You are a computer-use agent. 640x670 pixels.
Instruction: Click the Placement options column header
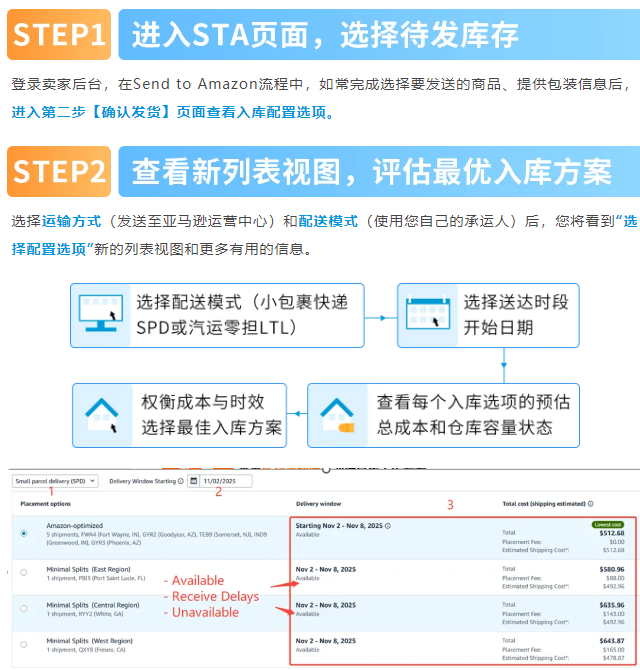tap(46, 504)
